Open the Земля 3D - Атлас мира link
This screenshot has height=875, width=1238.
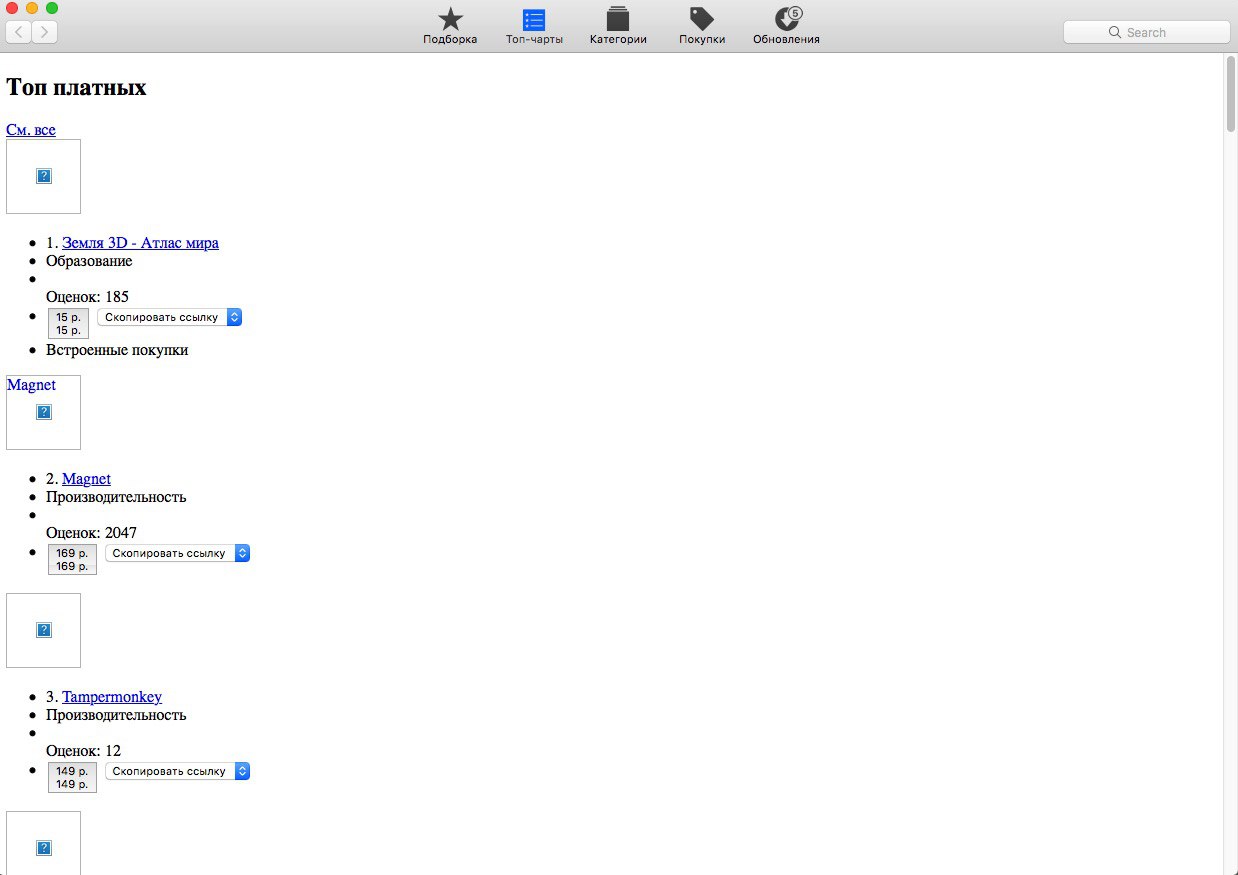140,243
